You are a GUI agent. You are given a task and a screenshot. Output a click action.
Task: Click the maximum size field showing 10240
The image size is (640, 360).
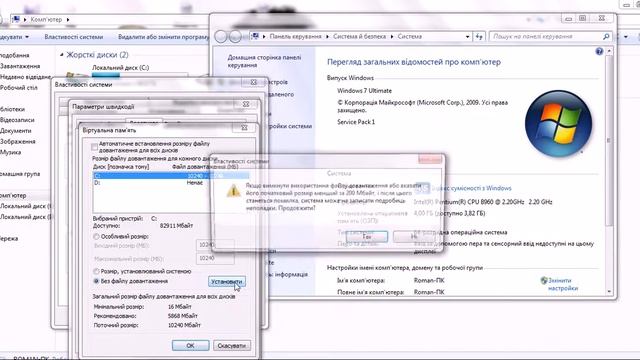pyautogui.click(x=215, y=258)
